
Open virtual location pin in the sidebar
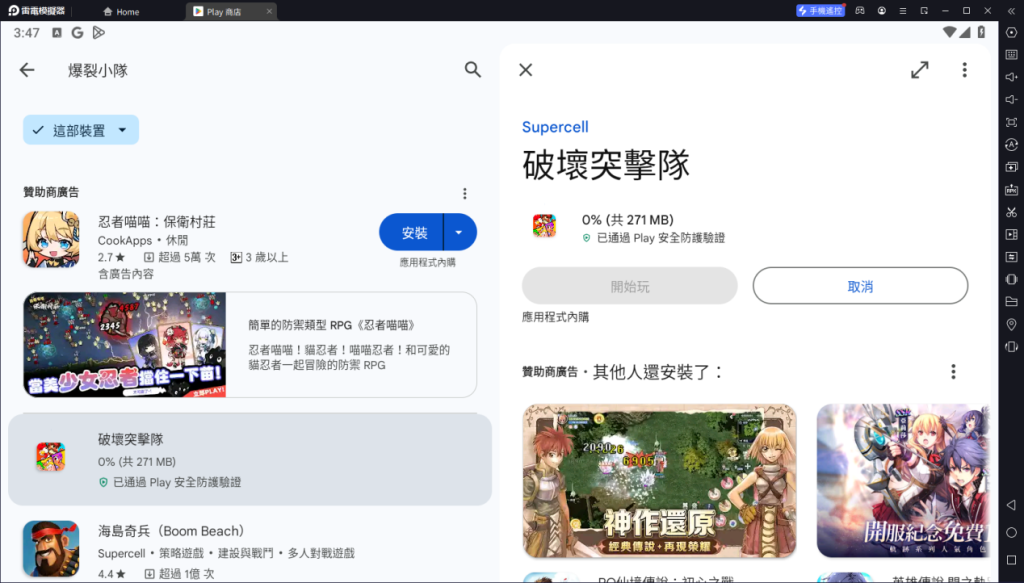coord(1012,324)
